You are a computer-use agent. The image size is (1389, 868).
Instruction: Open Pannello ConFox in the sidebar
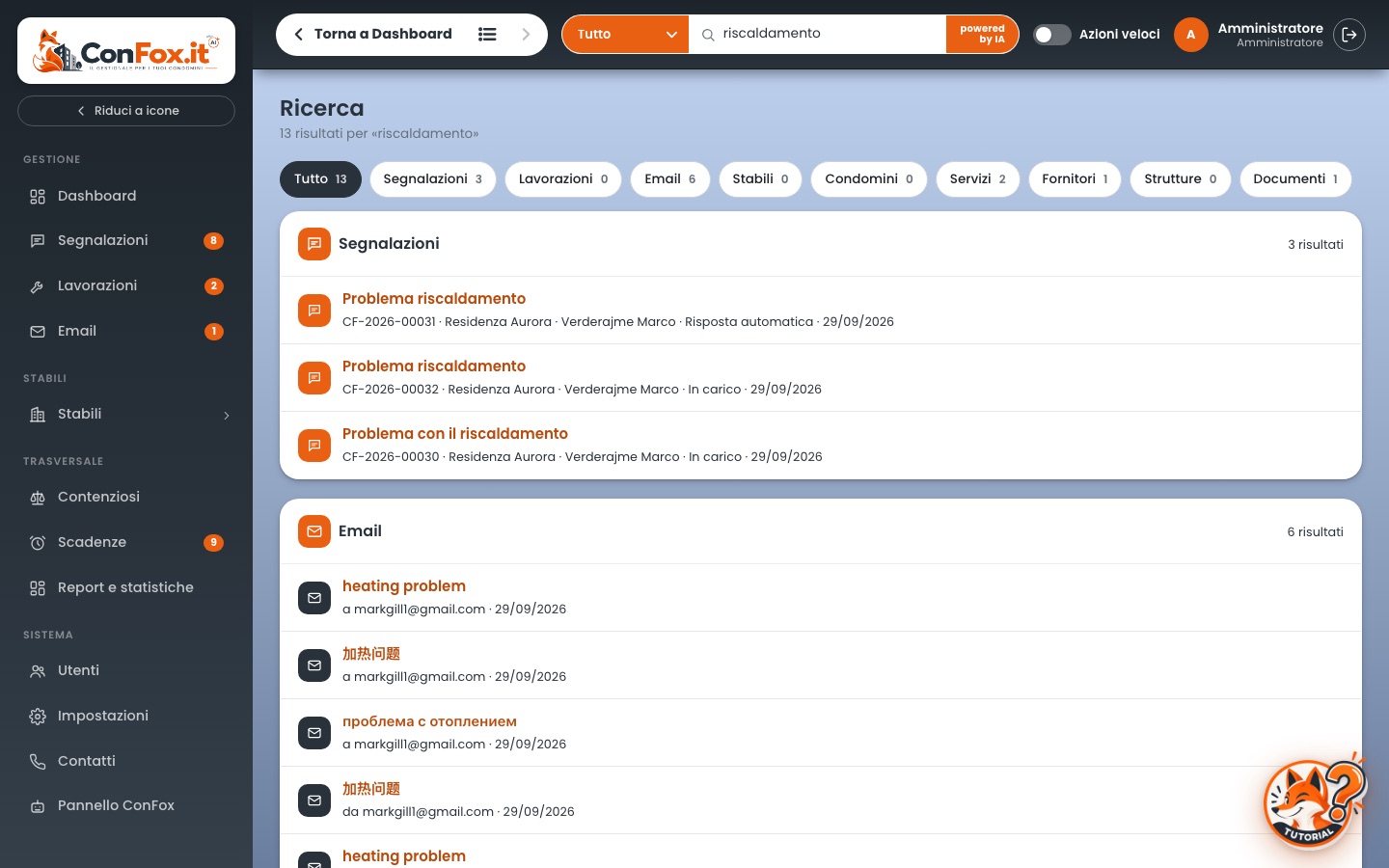click(126, 805)
